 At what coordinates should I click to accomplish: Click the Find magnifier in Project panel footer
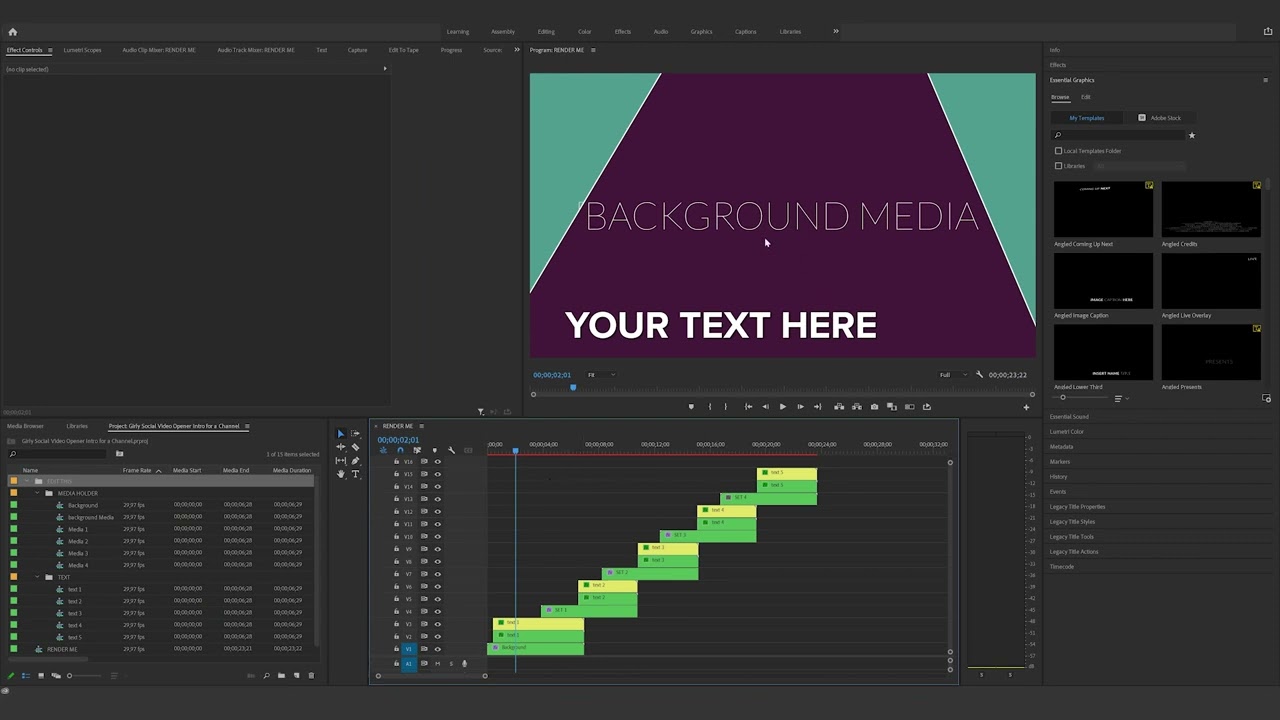pyautogui.click(x=266, y=676)
